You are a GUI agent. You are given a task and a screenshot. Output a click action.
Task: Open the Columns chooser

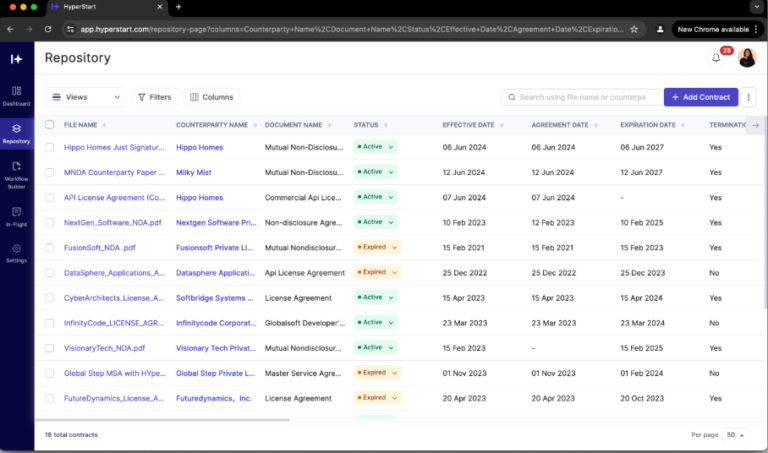click(x=212, y=97)
